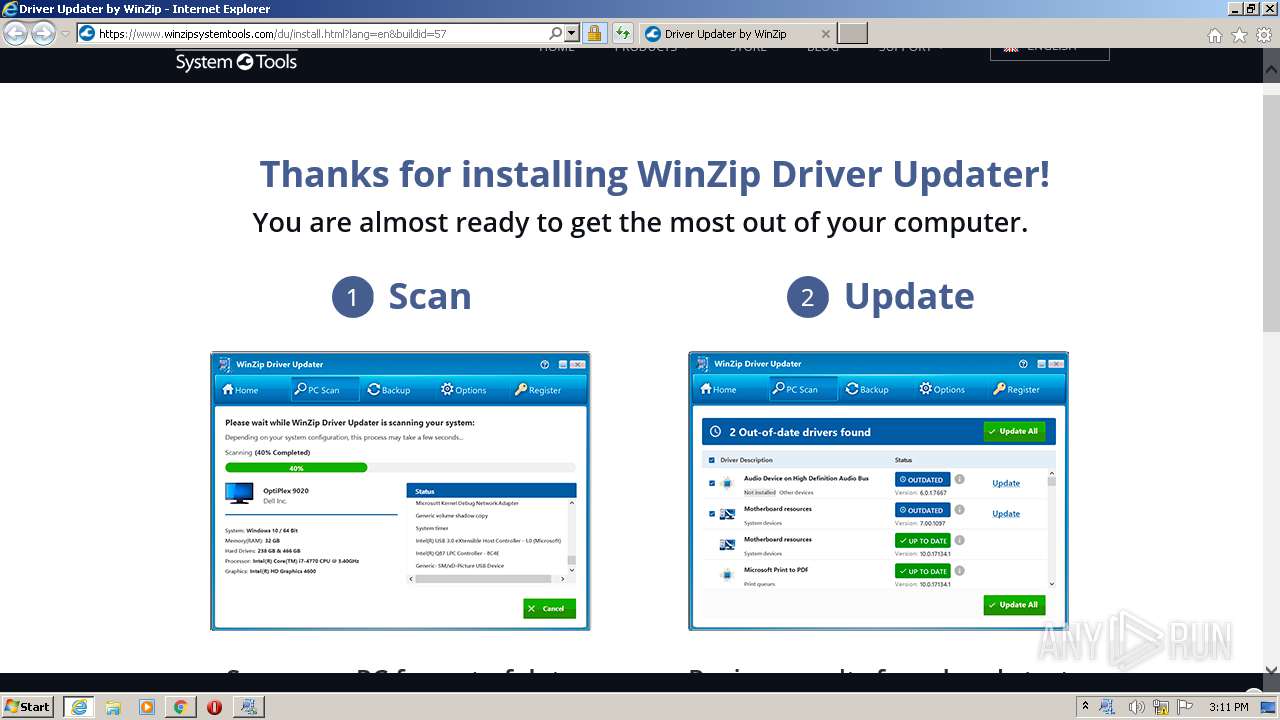Viewport: 1280px width, 720px height.
Task: Click the Status list vertical scrollbar
Action: coord(571,535)
